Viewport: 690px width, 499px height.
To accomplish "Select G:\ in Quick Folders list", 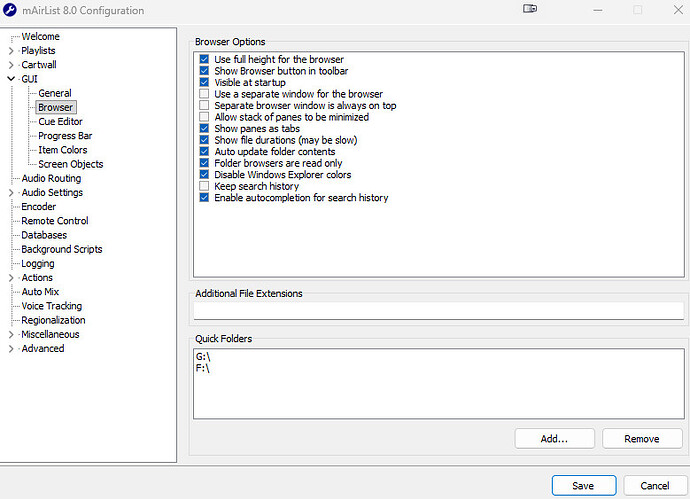I will tap(203, 357).
